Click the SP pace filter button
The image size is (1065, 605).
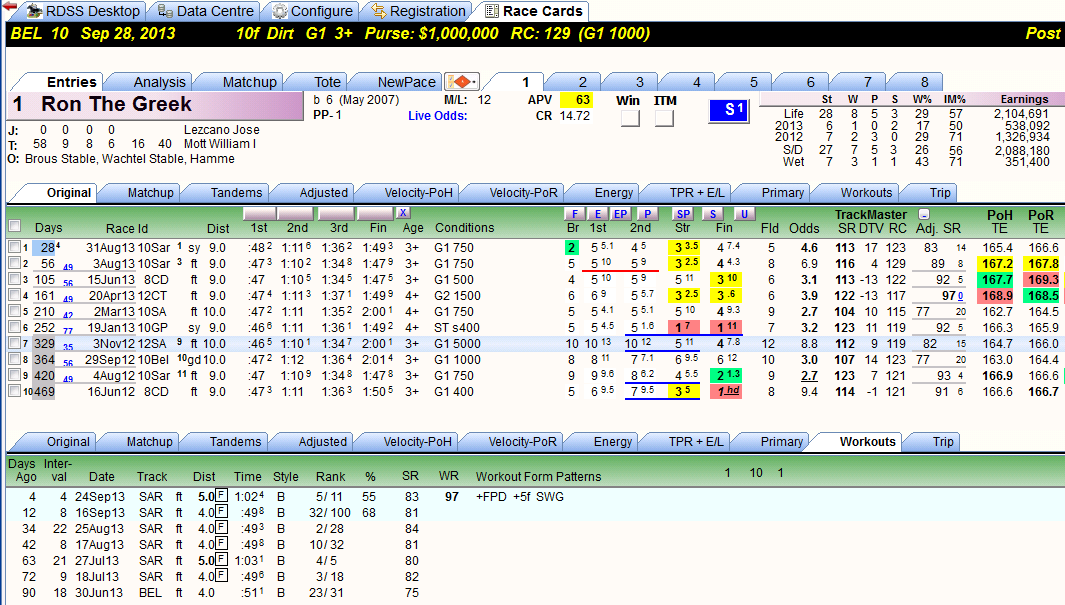pyautogui.click(x=683, y=214)
